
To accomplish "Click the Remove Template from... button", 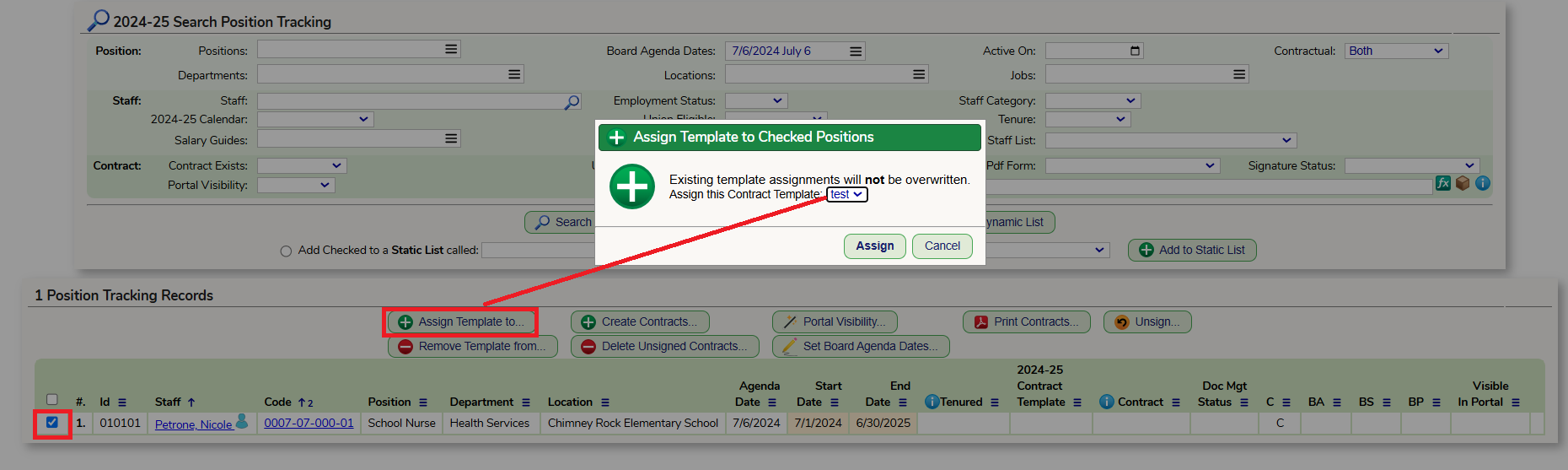I will pyautogui.click(x=472, y=346).
